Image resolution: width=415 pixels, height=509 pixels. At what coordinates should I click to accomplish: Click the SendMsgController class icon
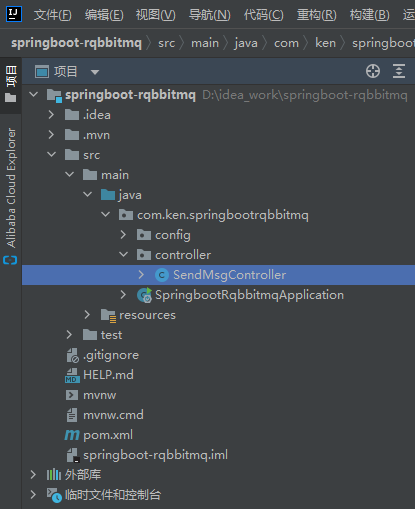pos(162,275)
